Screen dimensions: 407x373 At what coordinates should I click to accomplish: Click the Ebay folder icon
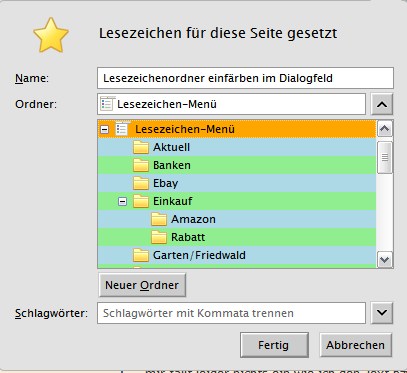click(141, 183)
